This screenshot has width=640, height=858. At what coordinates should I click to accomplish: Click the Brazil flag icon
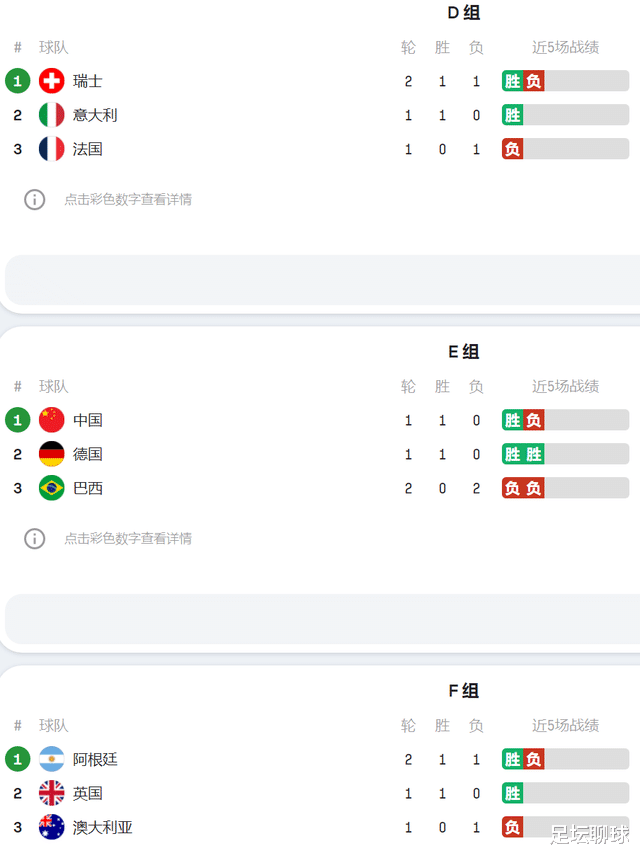(51, 488)
